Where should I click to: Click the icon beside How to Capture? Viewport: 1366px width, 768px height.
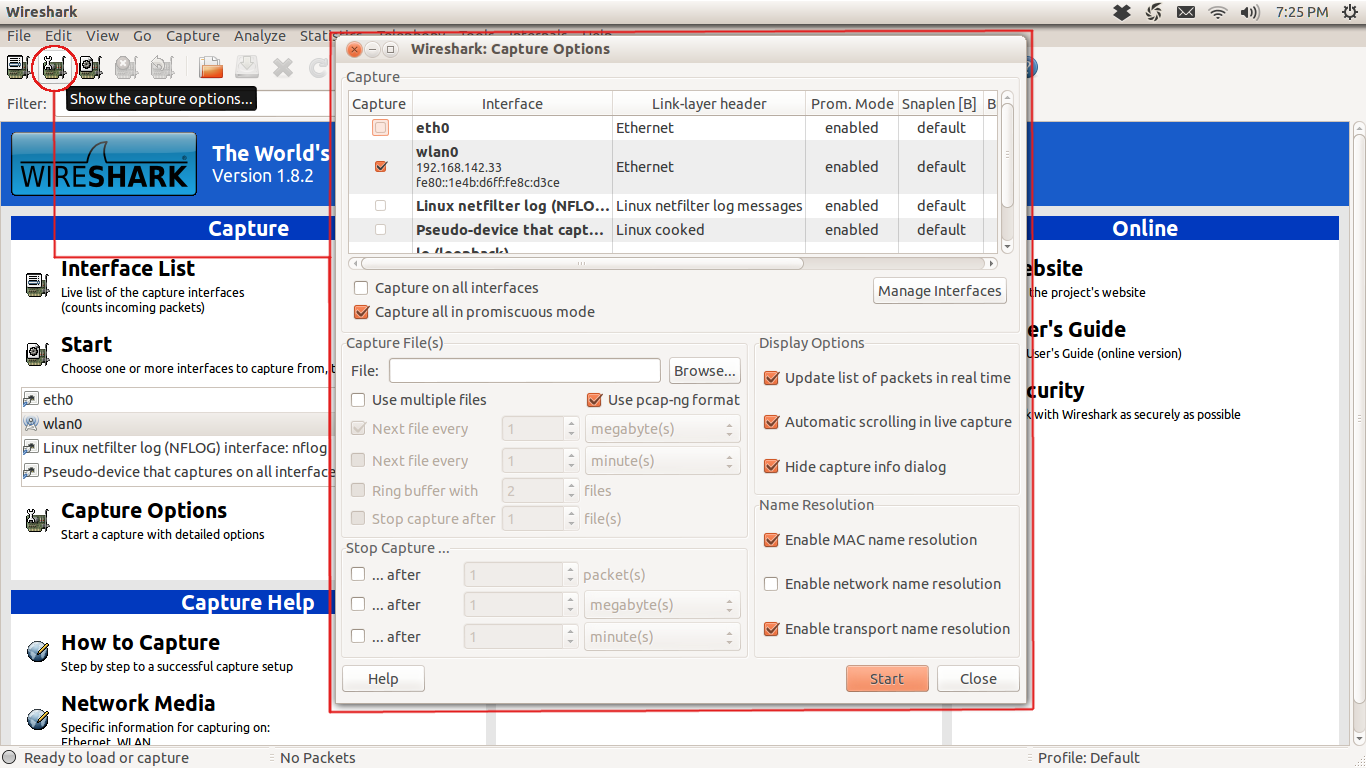click(x=37, y=652)
